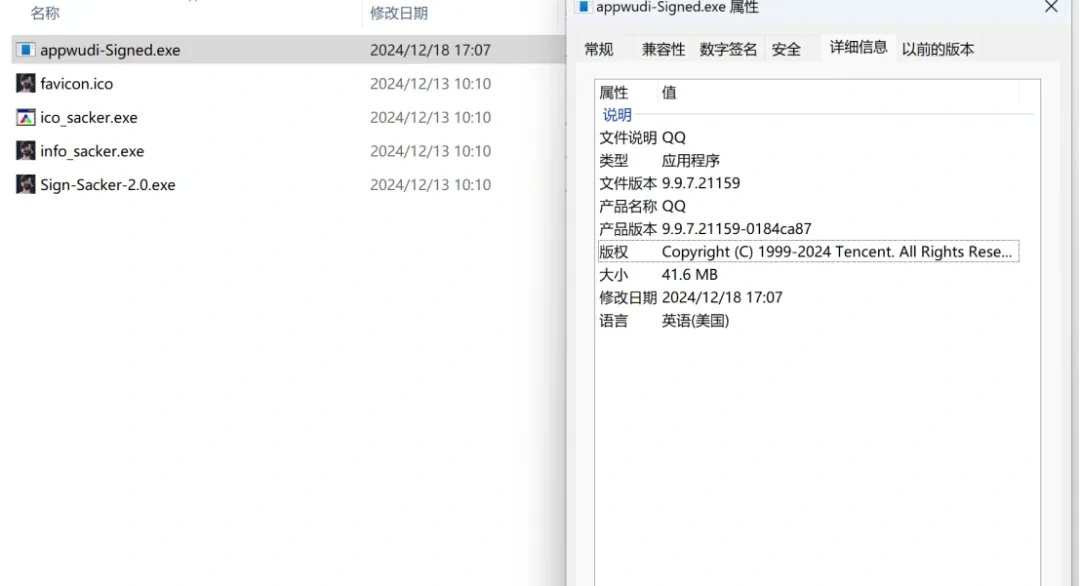Switch to the 兼容性 tab

(663, 49)
